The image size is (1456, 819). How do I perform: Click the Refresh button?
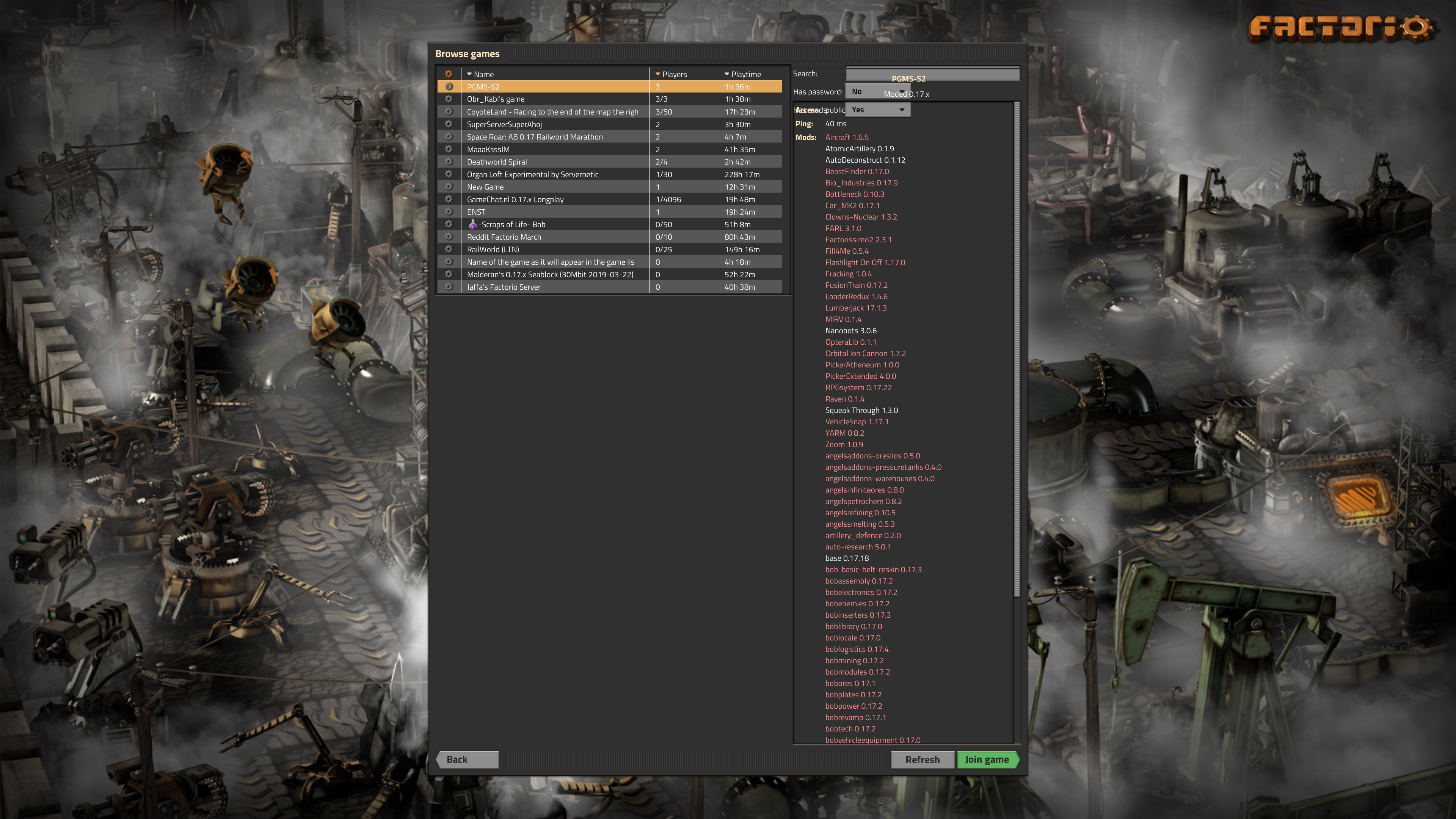pyautogui.click(x=923, y=759)
